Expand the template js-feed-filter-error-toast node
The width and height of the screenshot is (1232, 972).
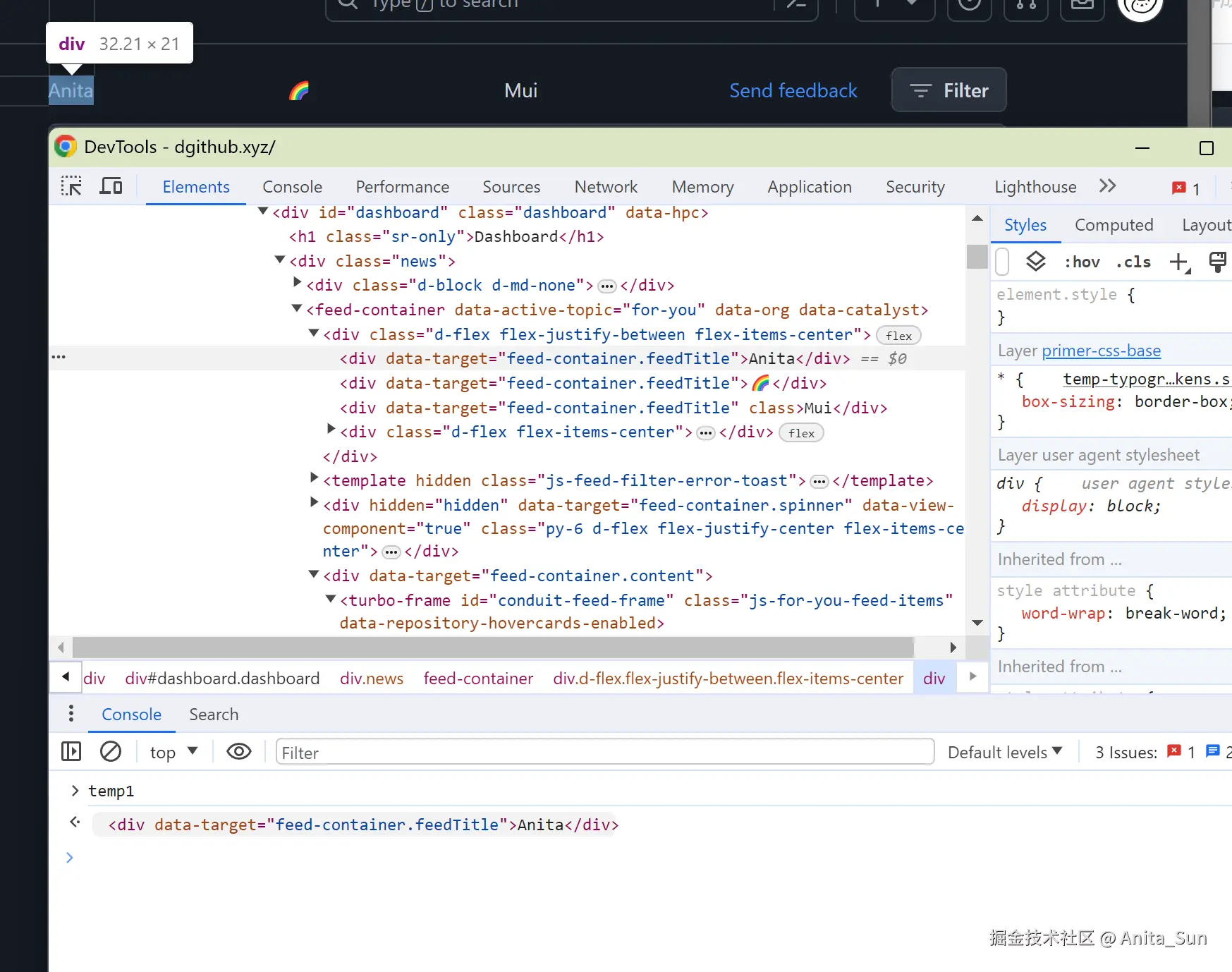315,479
